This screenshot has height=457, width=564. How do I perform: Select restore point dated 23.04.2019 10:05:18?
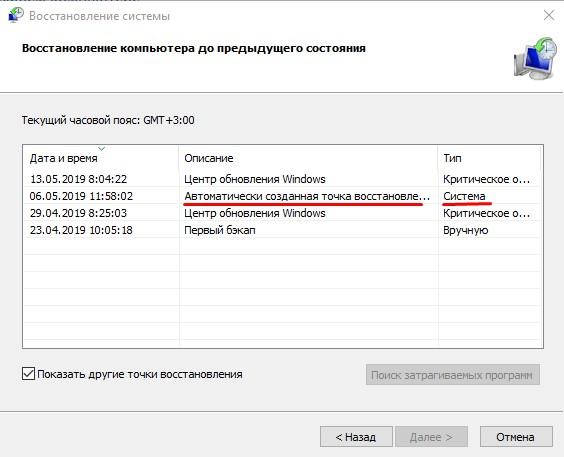point(283,230)
